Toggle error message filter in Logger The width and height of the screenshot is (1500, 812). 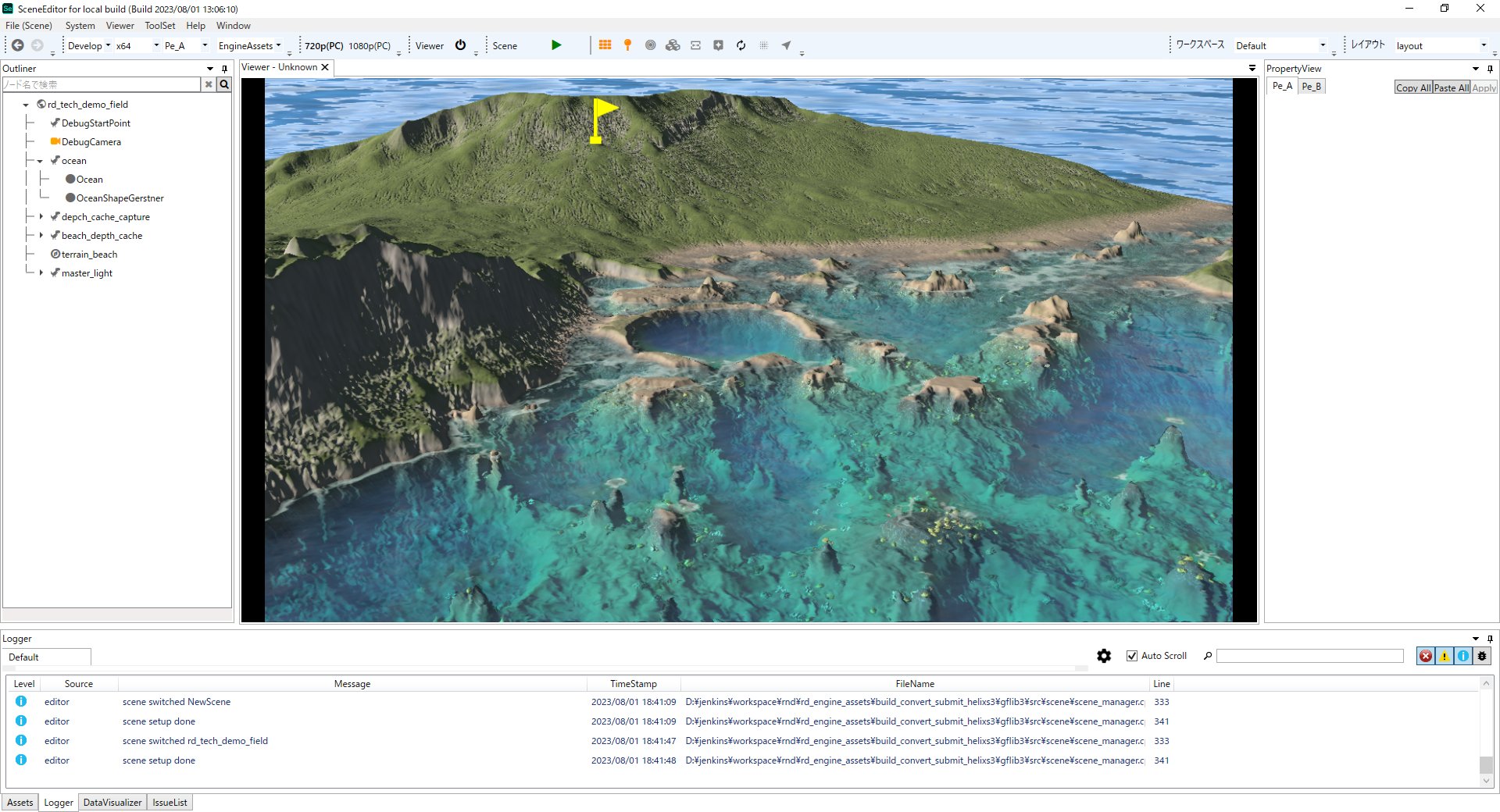point(1425,656)
